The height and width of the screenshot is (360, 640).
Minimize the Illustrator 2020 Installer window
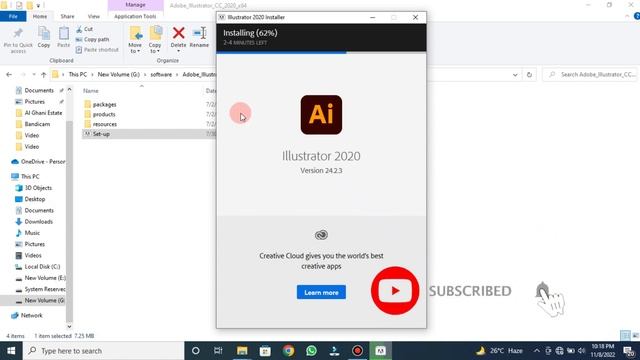click(372, 17)
